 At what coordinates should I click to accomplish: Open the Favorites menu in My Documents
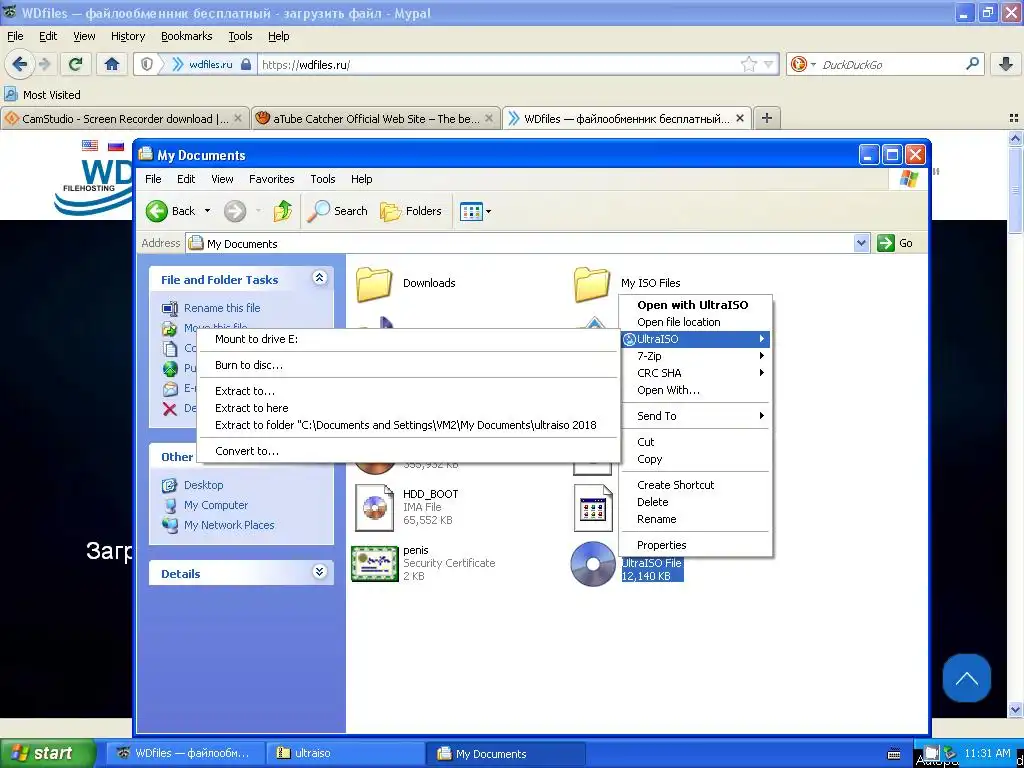271,179
